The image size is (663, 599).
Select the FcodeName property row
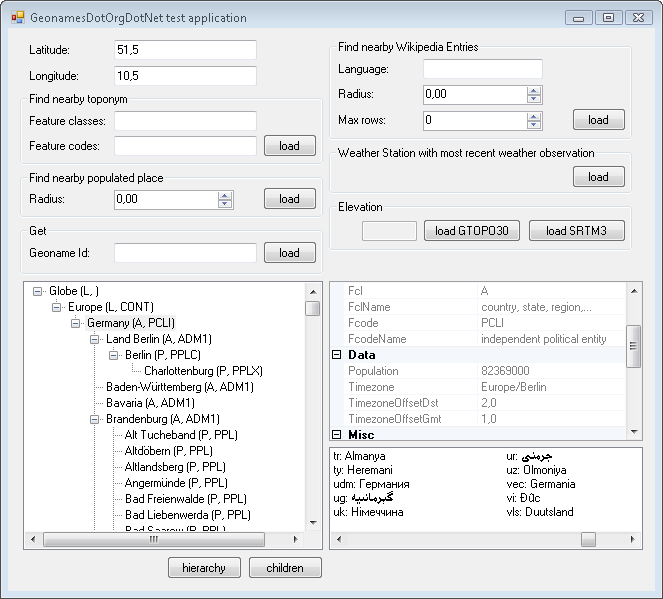click(x=485, y=339)
